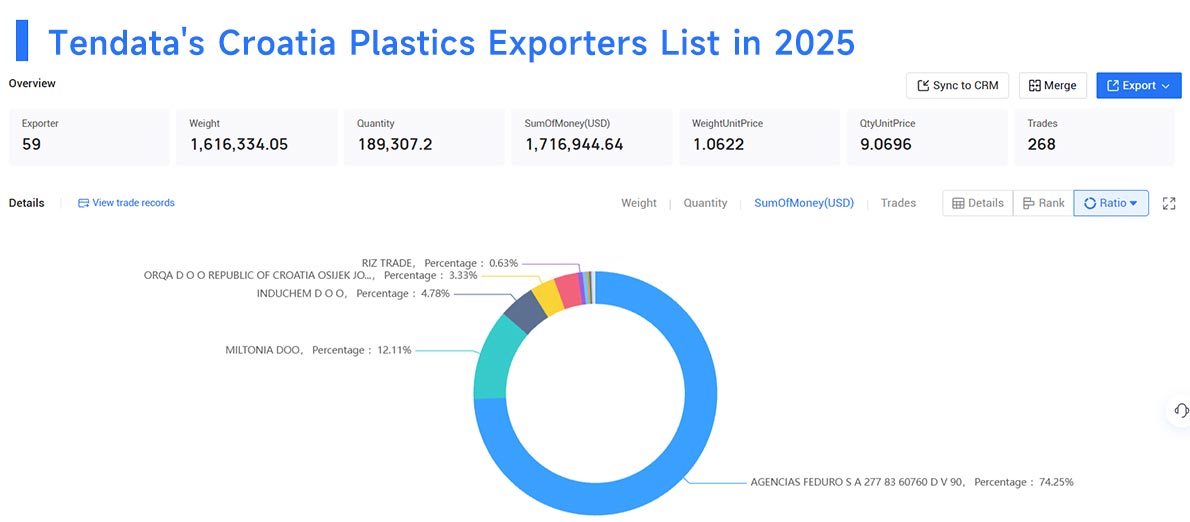Viewport: 1190px width, 522px height.
Task: Click the RIZ TRADE 0.63% label
Action: [x=439, y=263]
